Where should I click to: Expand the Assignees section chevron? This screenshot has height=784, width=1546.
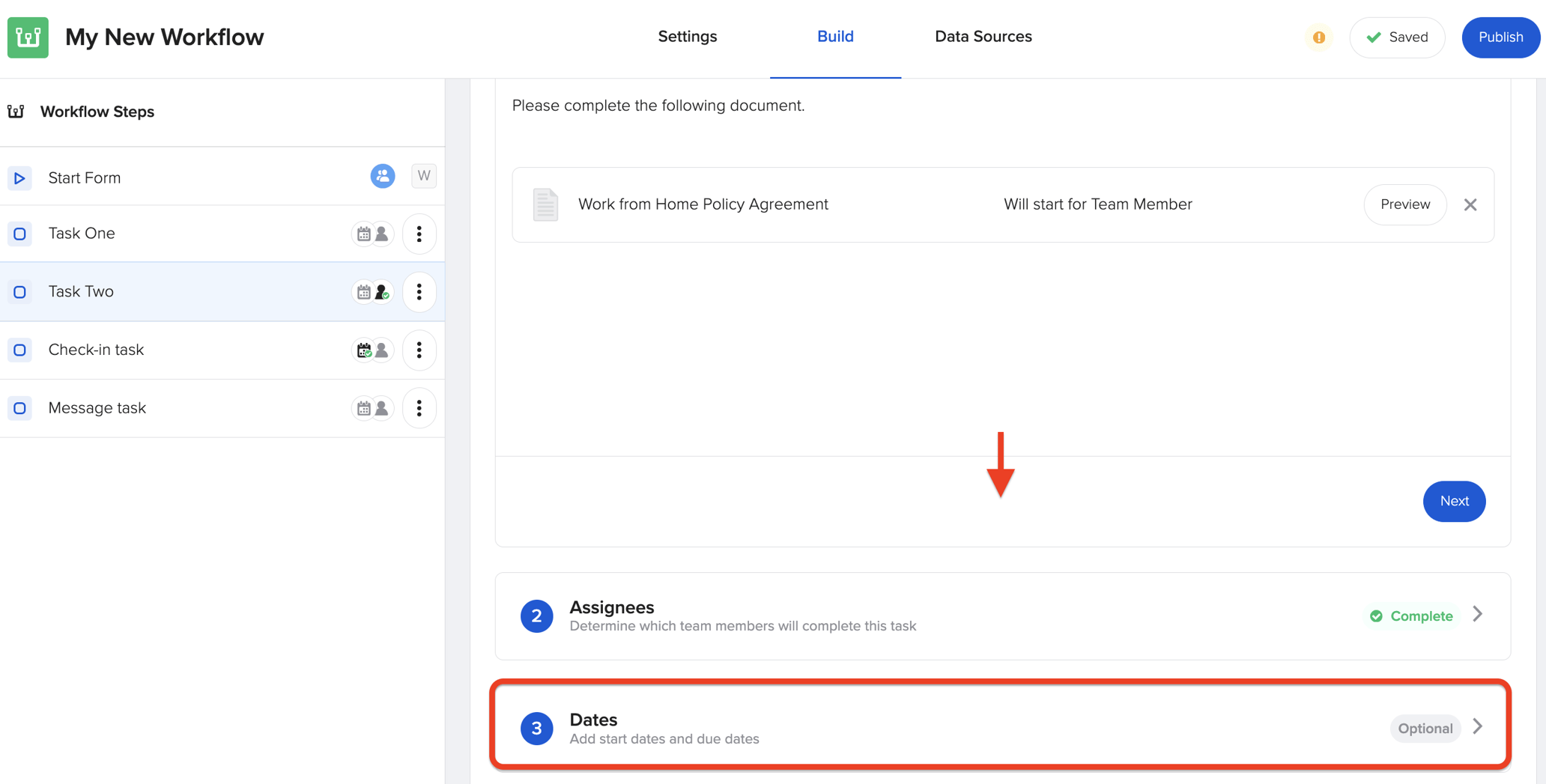coord(1477,614)
